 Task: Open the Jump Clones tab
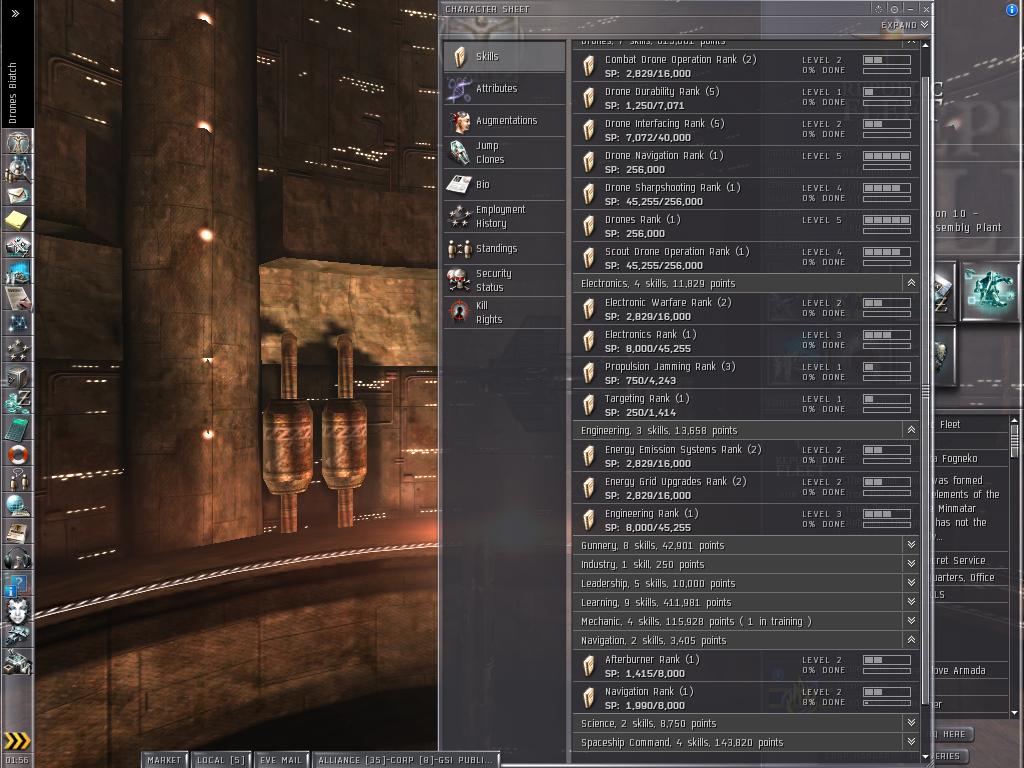(504, 153)
